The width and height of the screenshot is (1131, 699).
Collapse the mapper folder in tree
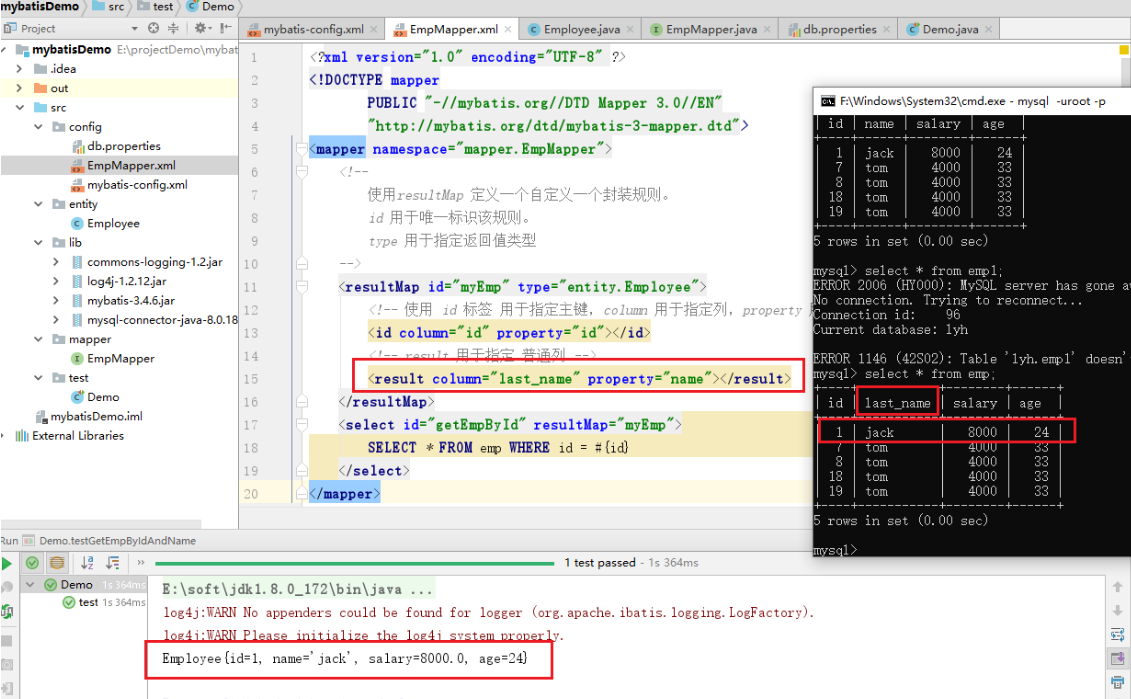(x=38, y=339)
